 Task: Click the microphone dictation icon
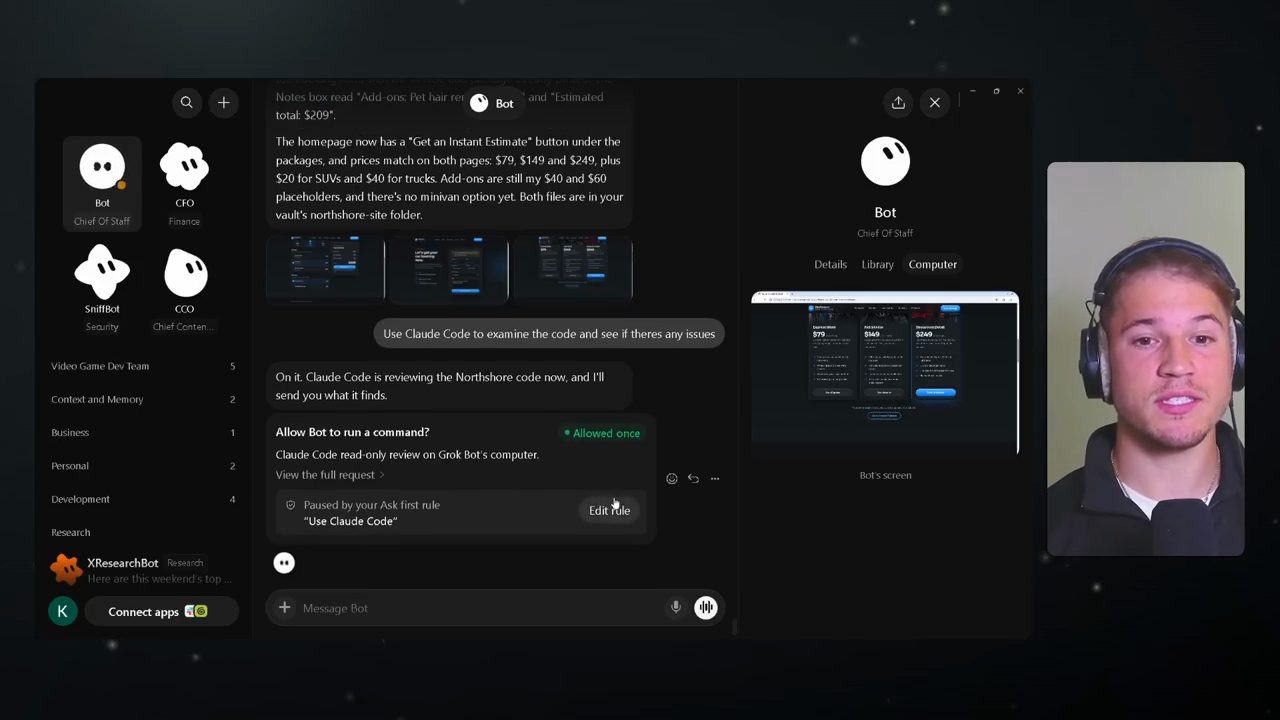pyautogui.click(x=676, y=607)
